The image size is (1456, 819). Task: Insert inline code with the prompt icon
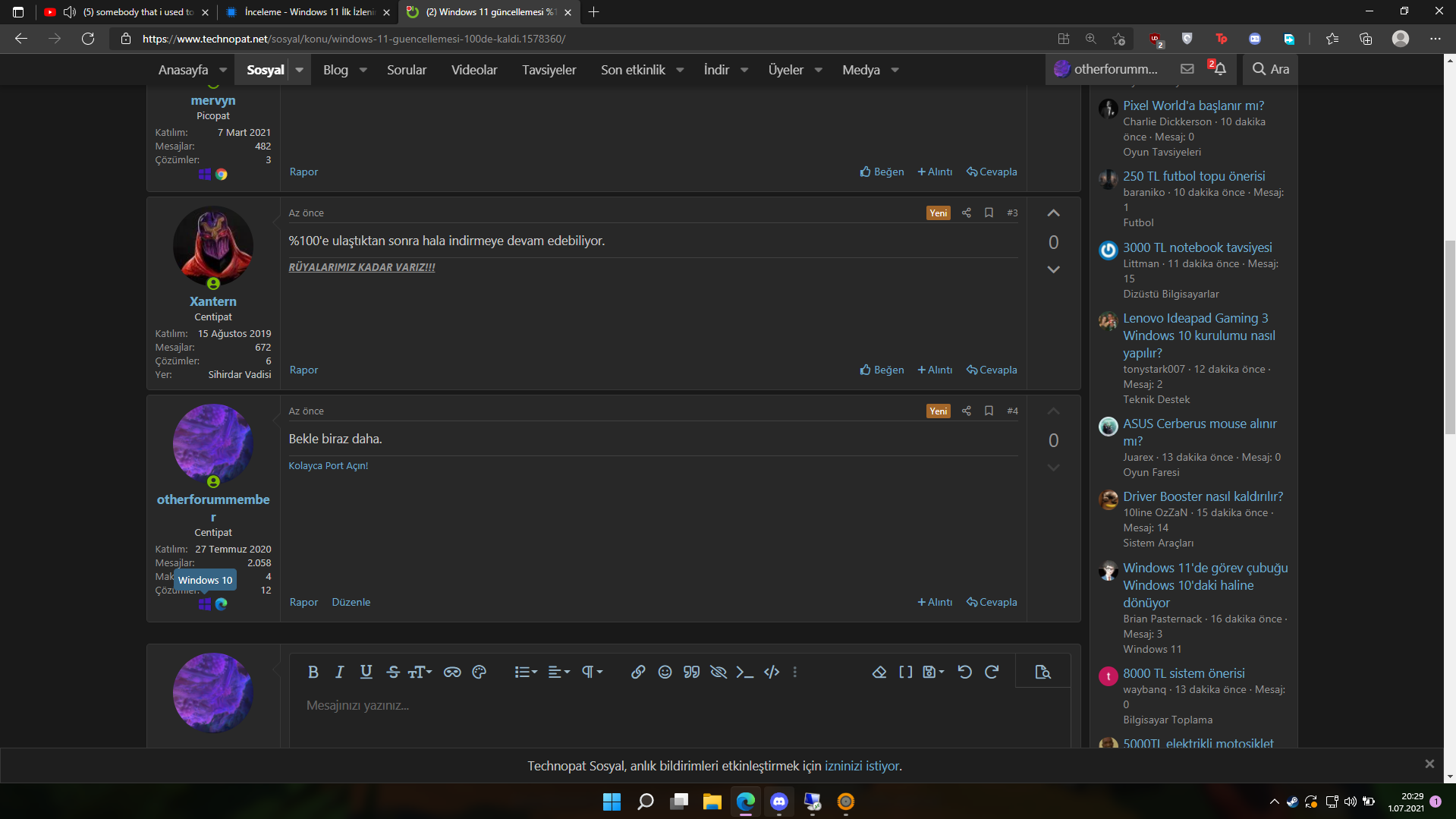coord(745,672)
